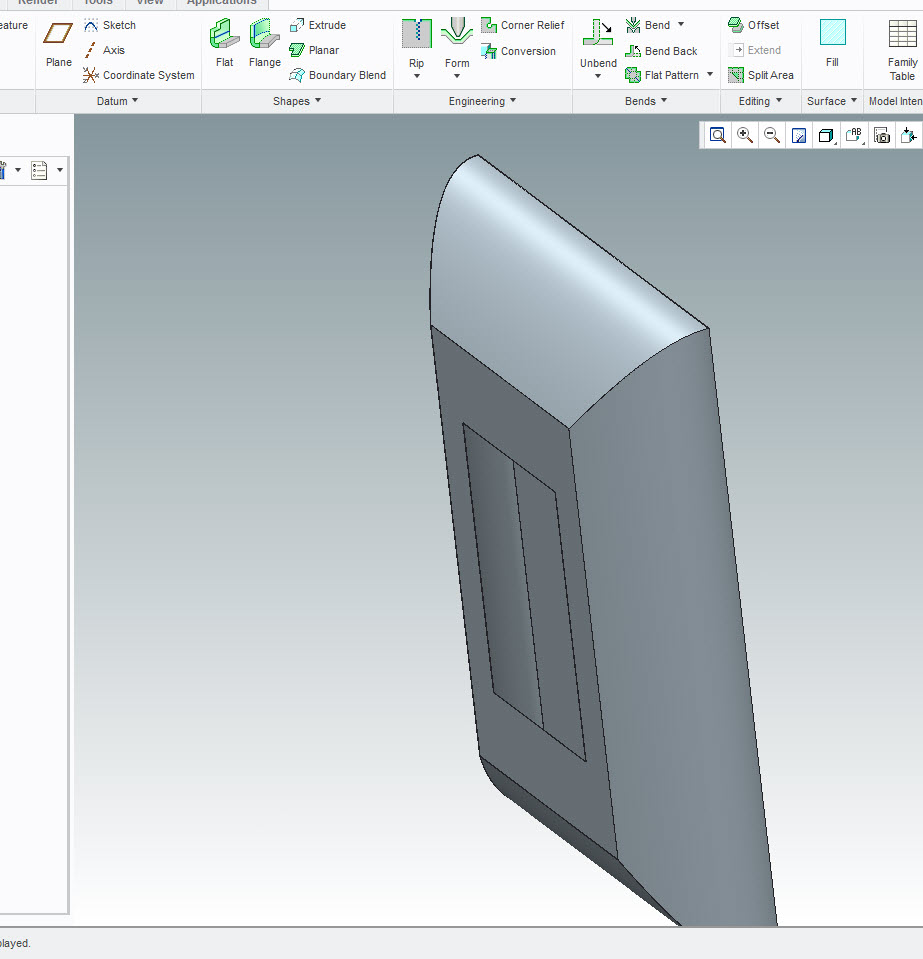Viewport: 923px width, 959px height.
Task: Apply the Unbend tool
Action: [x=598, y=42]
